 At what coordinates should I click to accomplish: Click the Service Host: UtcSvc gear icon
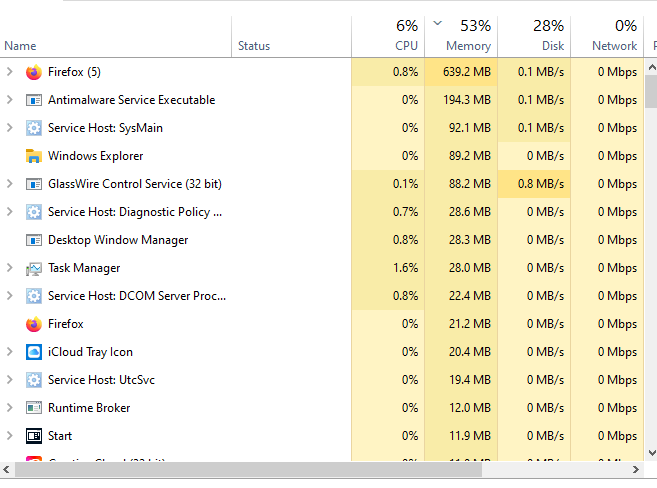click(34, 380)
